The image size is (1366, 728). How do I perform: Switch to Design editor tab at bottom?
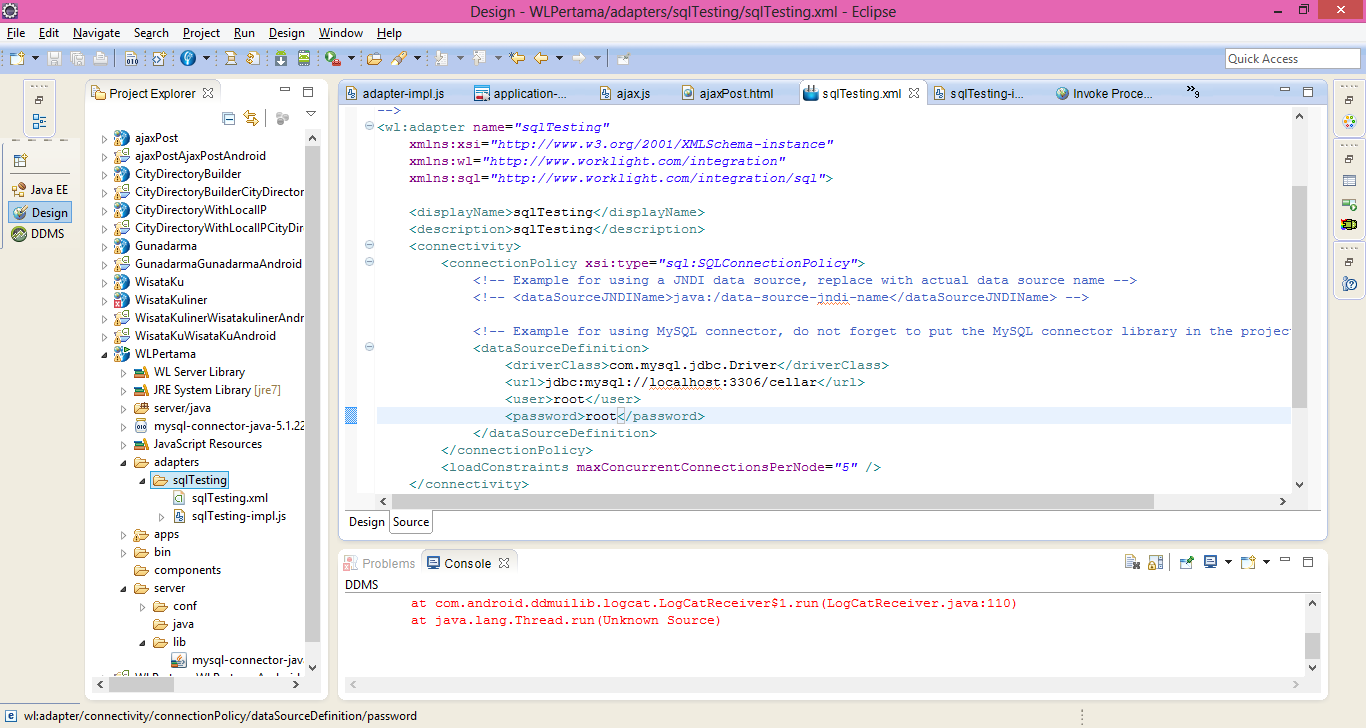point(366,522)
